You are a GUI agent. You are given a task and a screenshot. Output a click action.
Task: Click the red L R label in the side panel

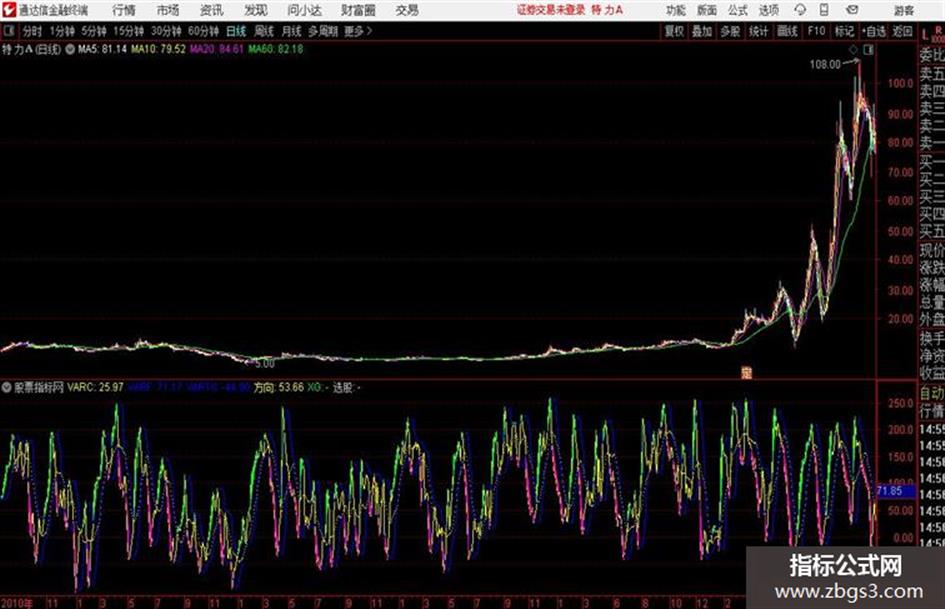coord(932,34)
